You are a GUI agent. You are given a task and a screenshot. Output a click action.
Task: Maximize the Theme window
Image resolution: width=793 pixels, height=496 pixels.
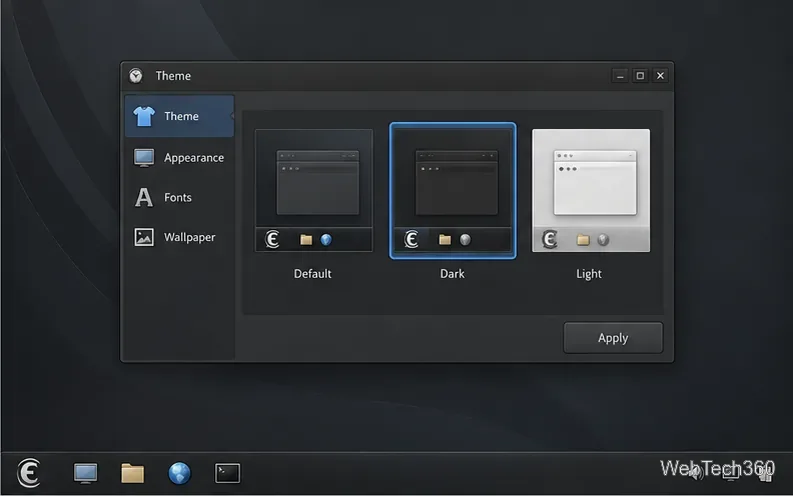coord(640,76)
